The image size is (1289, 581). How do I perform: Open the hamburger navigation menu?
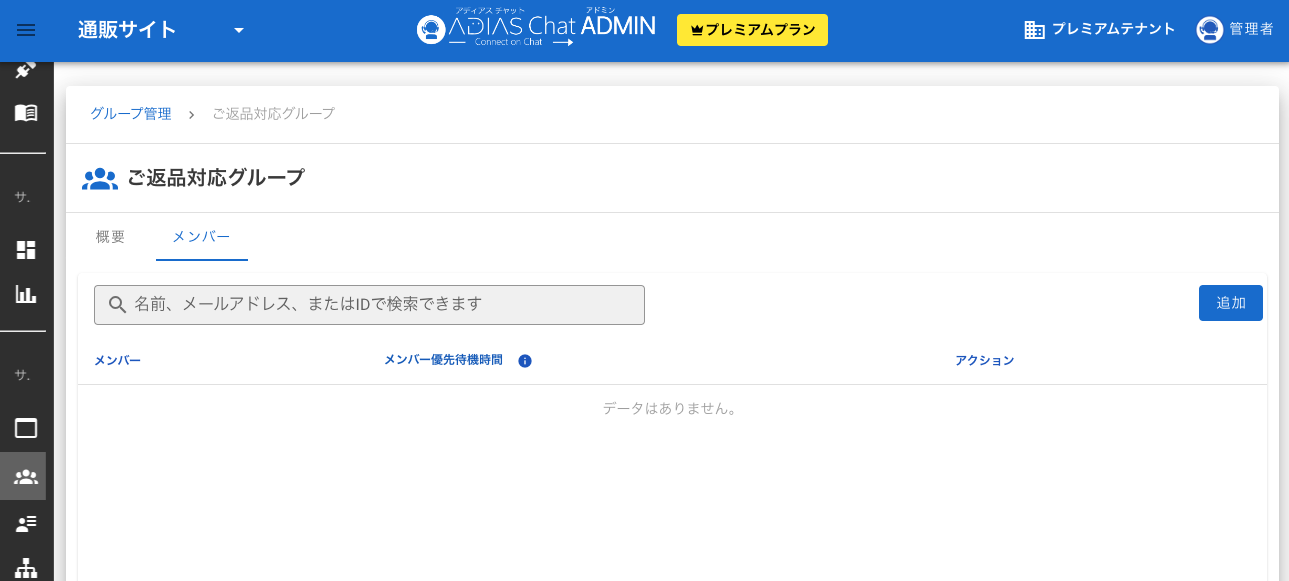pos(26,30)
